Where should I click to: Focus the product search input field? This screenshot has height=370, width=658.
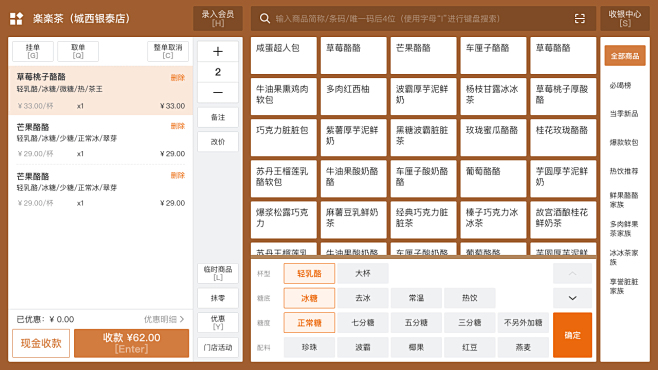(422, 18)
